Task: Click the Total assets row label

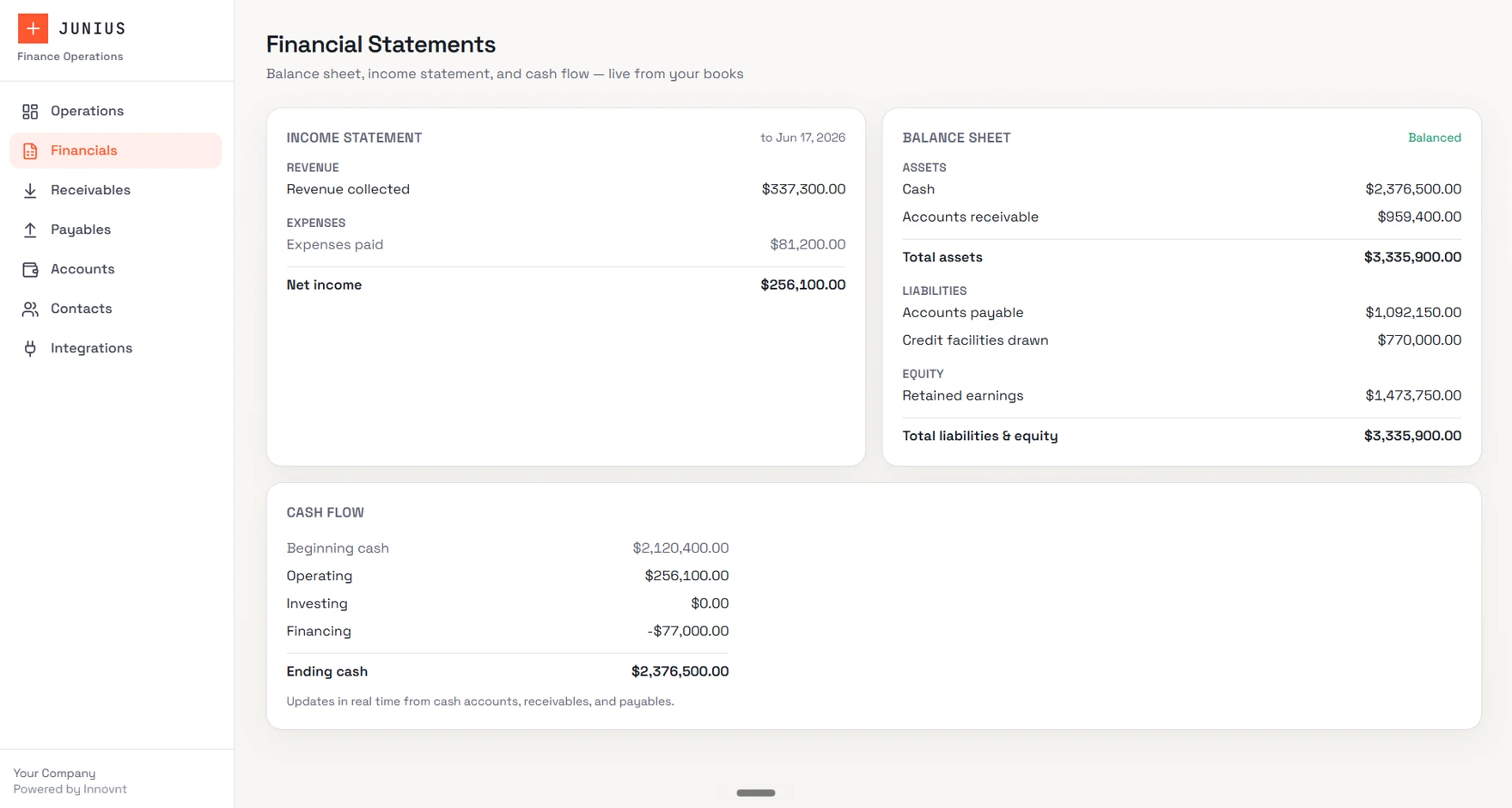Action: [942, 257]
